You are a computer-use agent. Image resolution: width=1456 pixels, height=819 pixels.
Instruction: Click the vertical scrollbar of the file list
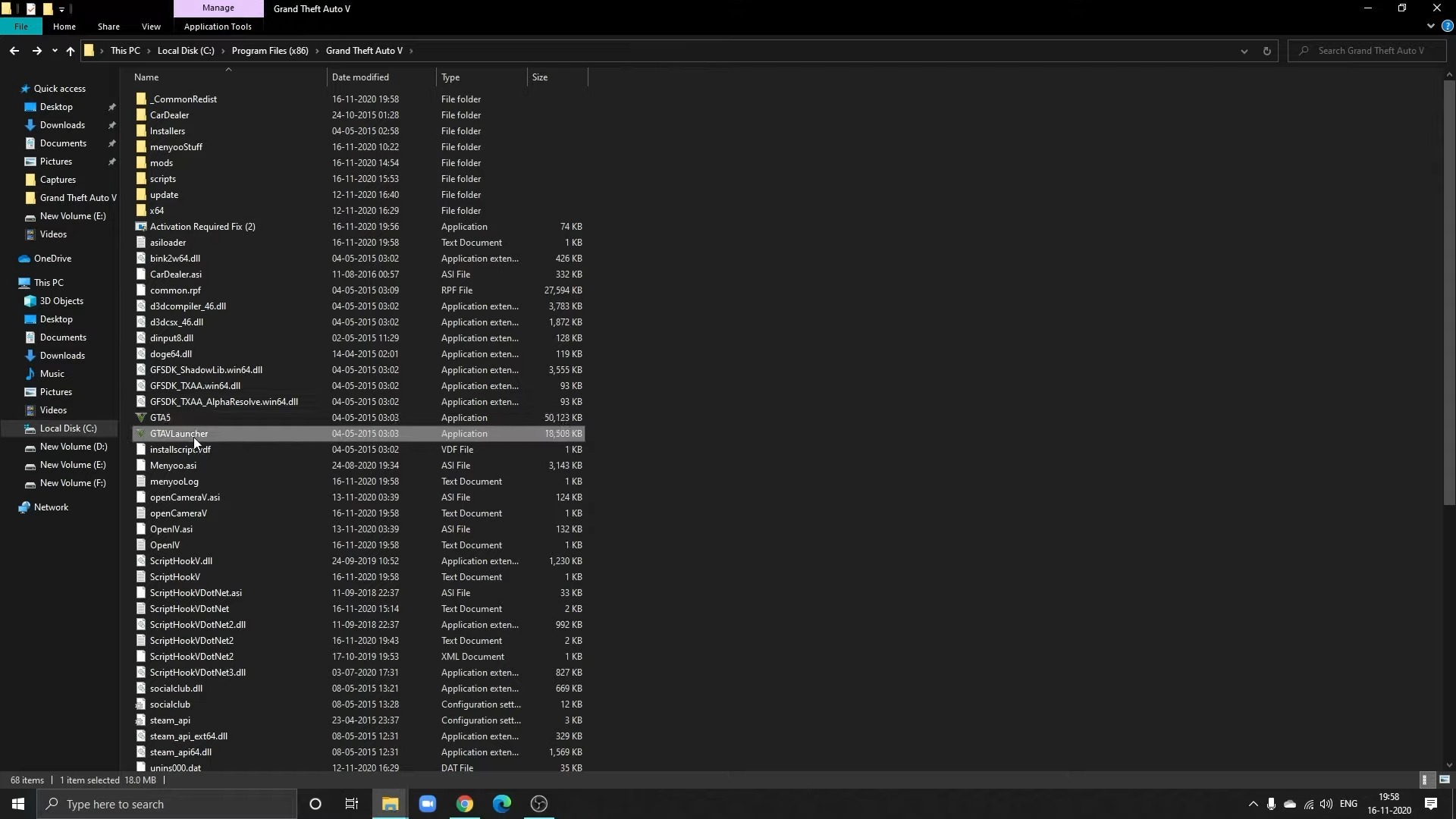tap(1449, 293)
